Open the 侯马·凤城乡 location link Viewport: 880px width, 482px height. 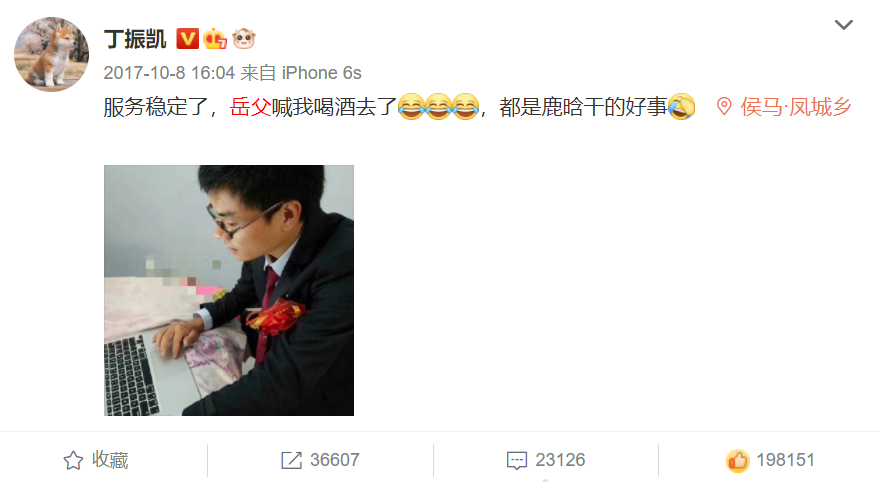pyautogui.click(x=796, y=107)
